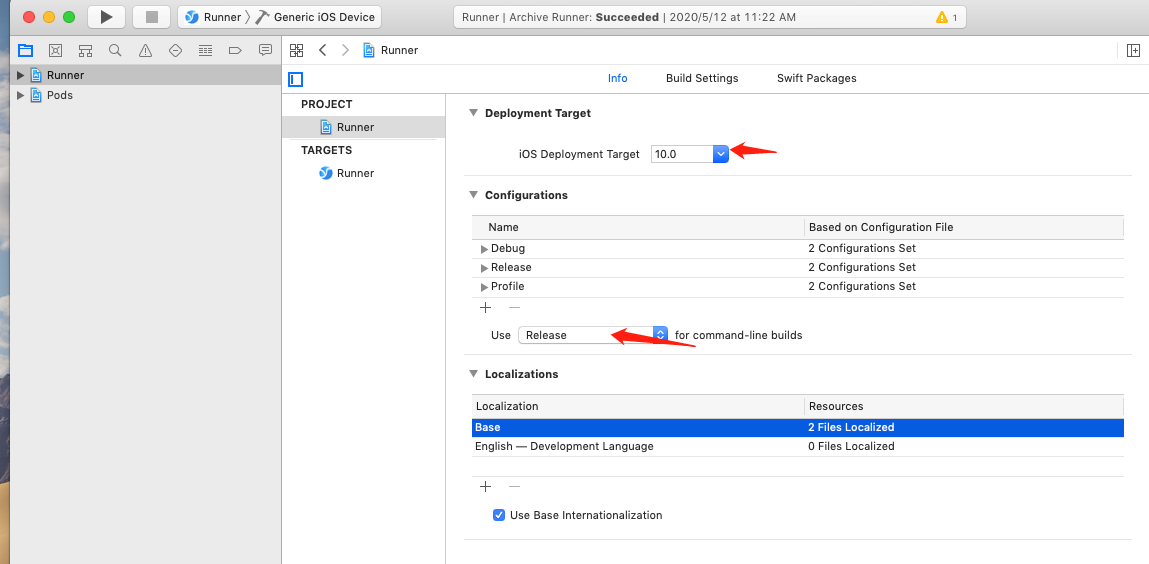This screenshot has height=564, width=1149.
Task: Go back with the left chevron
Action: click(x=322, y=51)
